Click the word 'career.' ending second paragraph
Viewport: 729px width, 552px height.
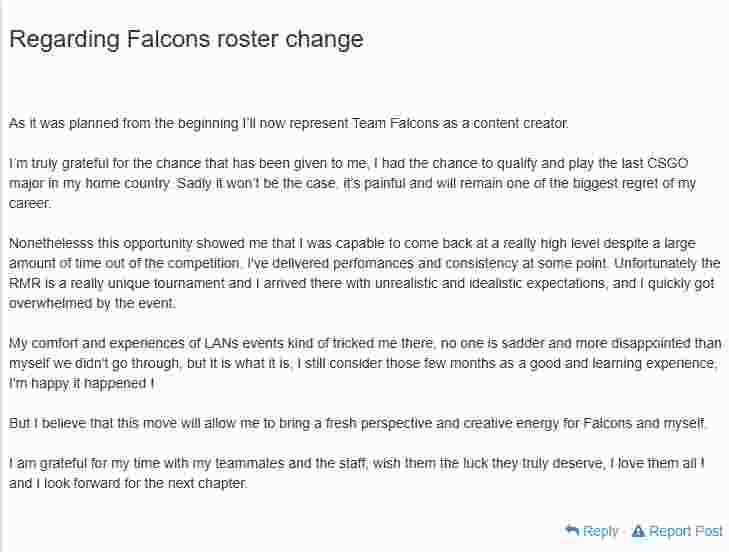point(30,203)
